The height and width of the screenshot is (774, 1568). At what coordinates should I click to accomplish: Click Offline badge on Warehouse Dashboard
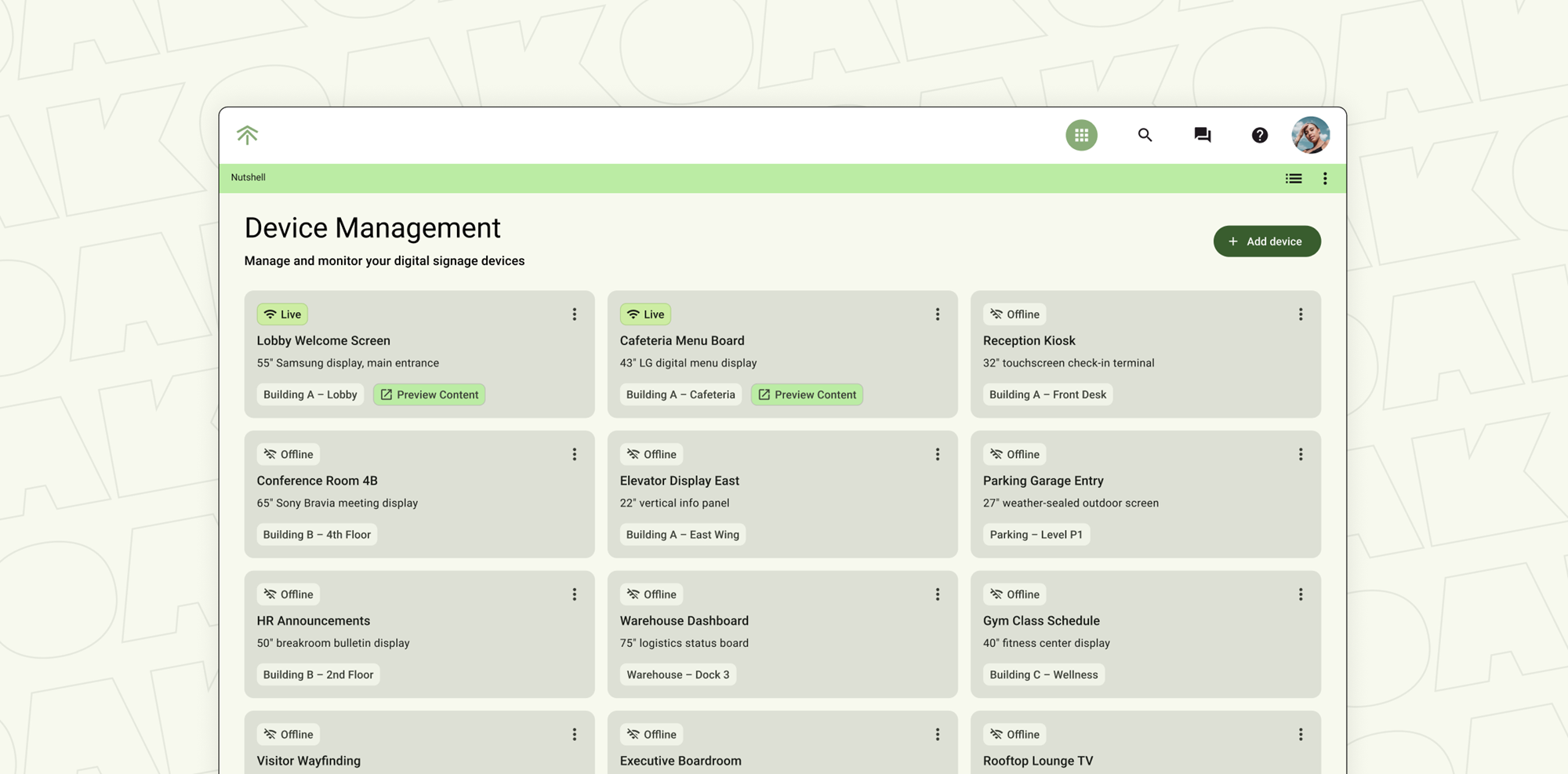click(x=652, y=594)
